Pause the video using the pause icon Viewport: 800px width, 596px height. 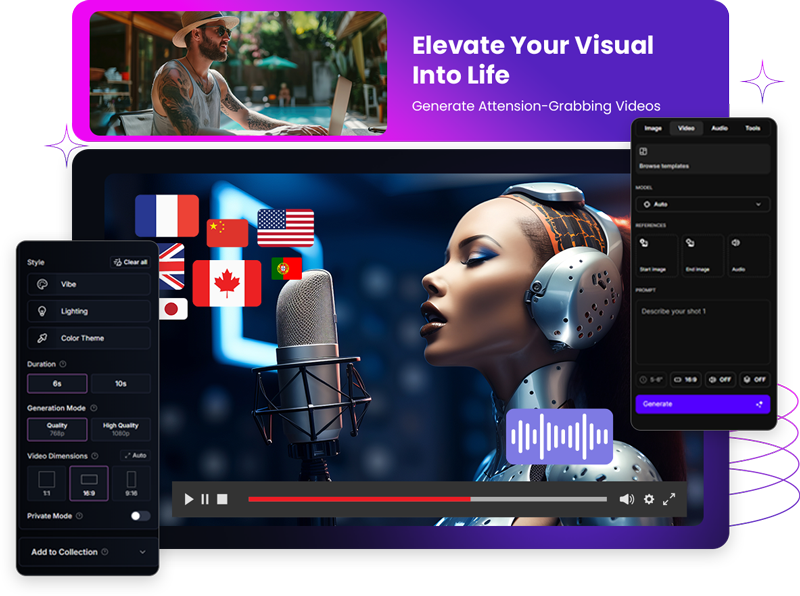coord(205,499)
